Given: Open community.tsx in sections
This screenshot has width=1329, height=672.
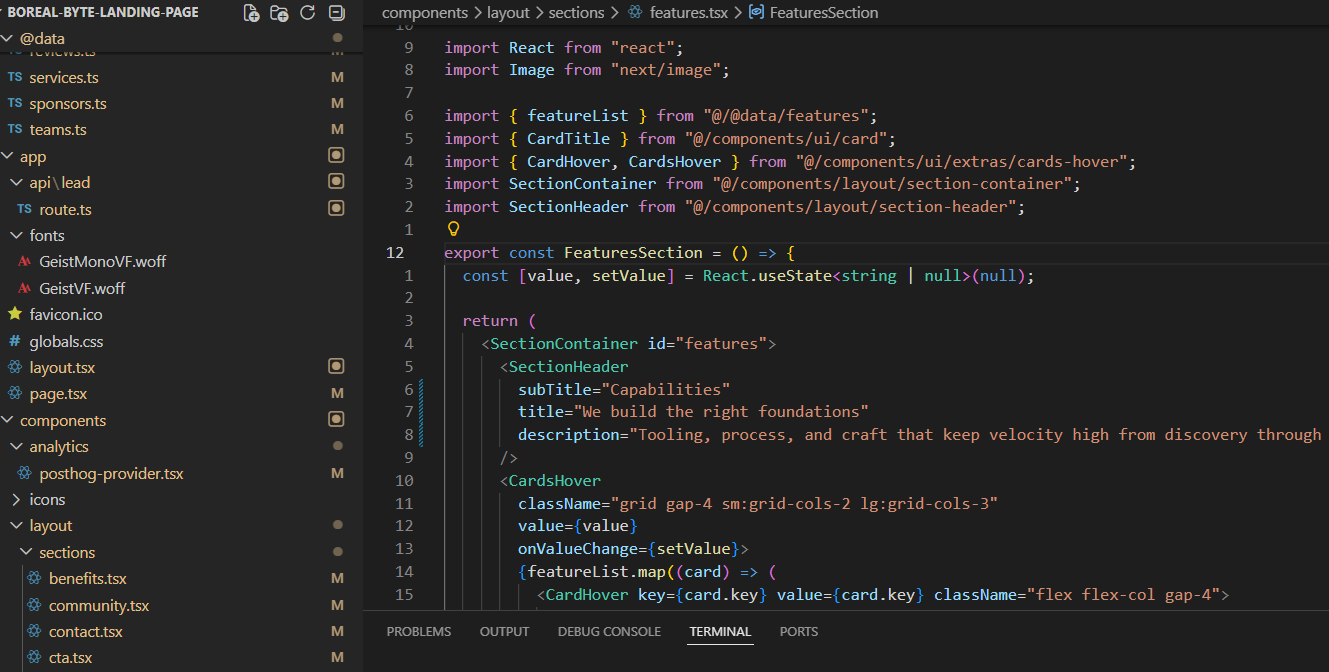Looking at the screenshot, I should pyautogui.click(x=99, y=606).
